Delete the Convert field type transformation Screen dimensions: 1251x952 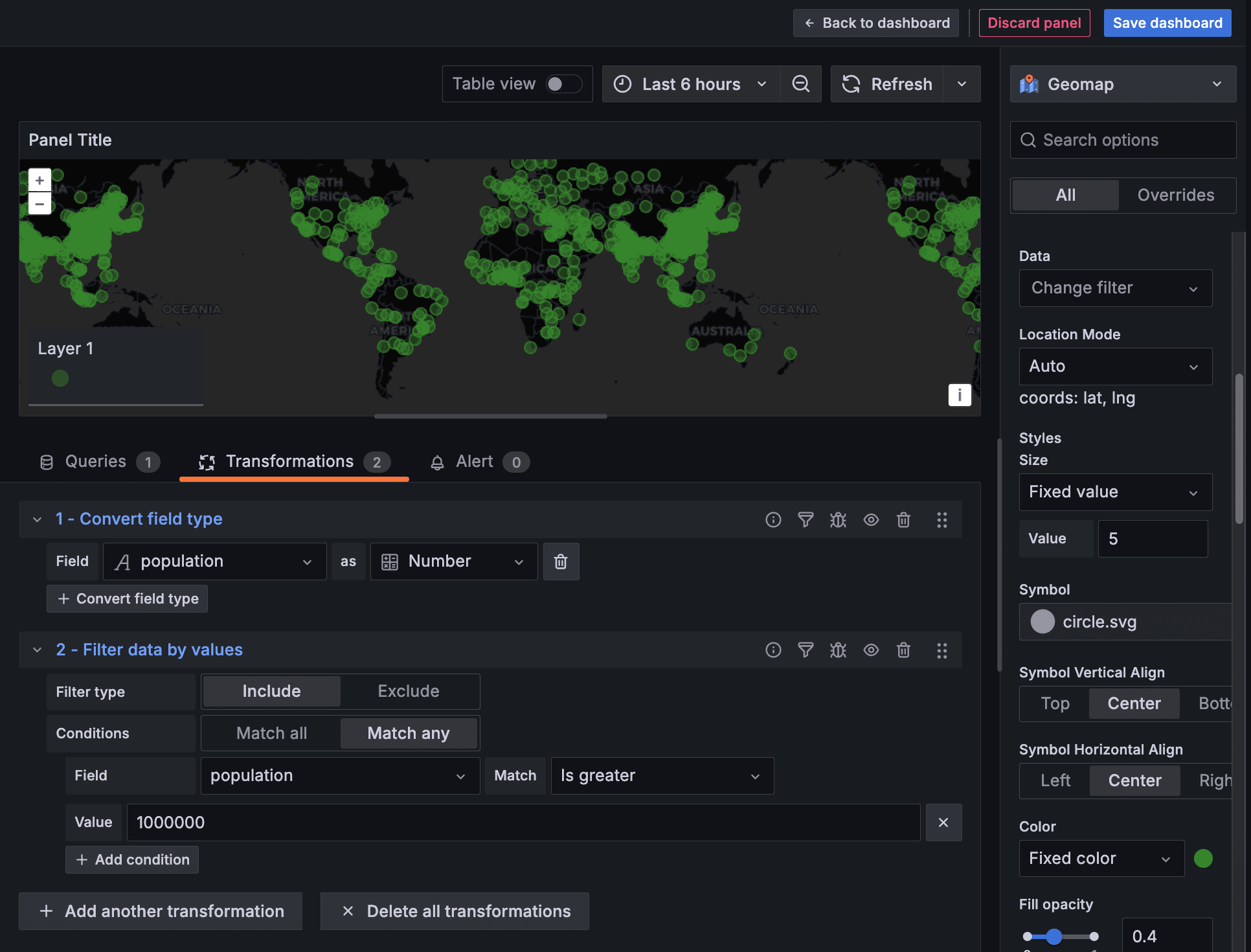pos(903,519)
